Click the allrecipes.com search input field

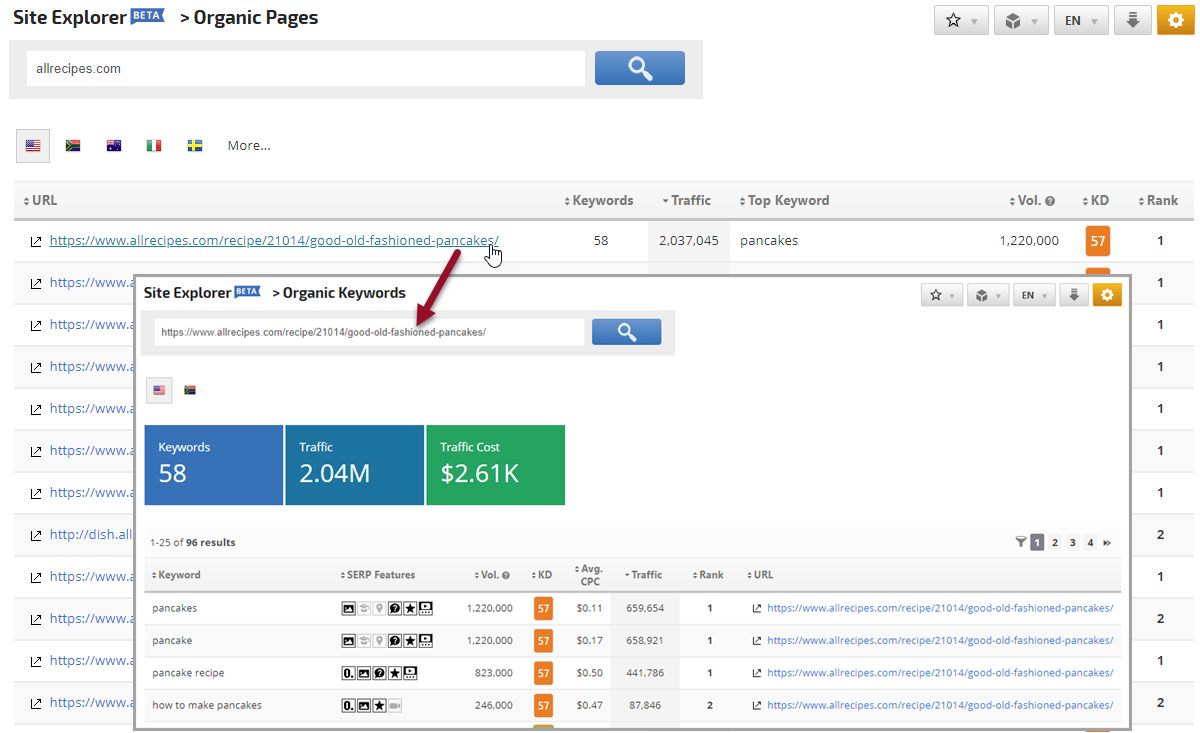coord(305,69)
